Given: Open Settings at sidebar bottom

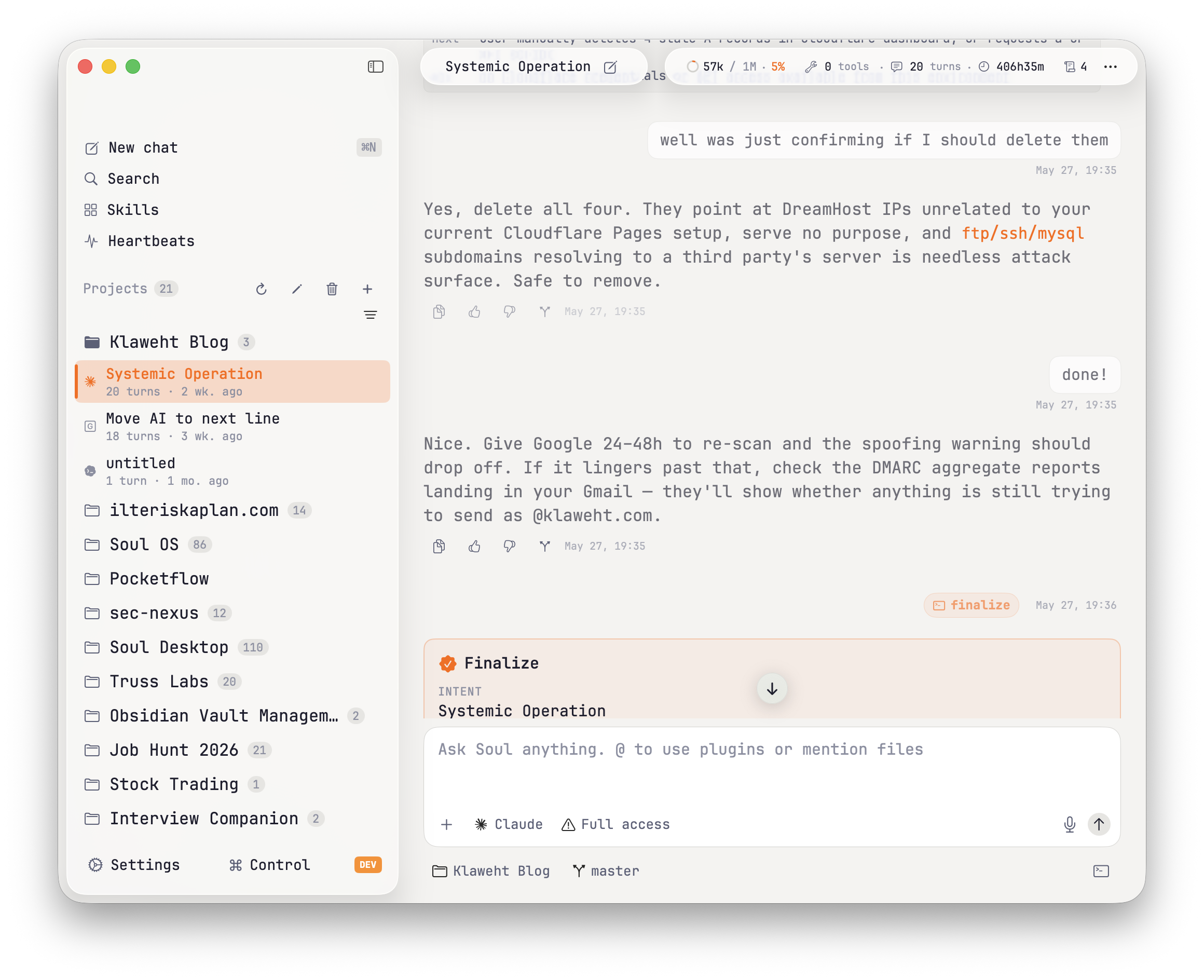Looking at the screenshot, I should [x=134, y=865].
